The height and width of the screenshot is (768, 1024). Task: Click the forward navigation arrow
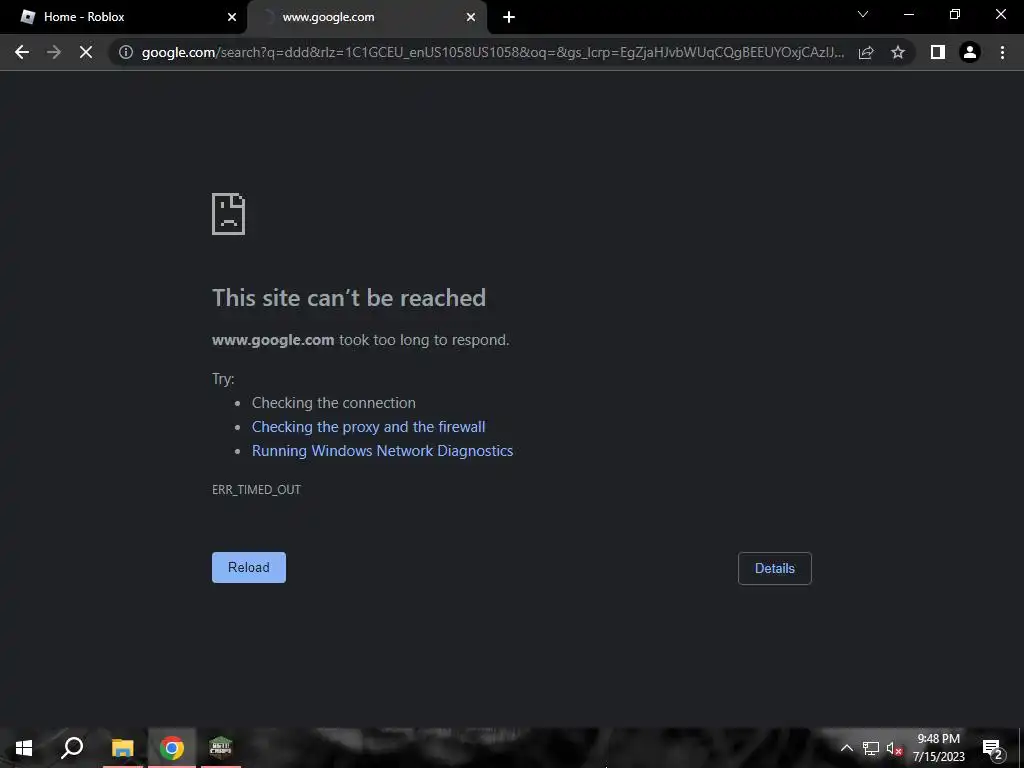point(54,52)
